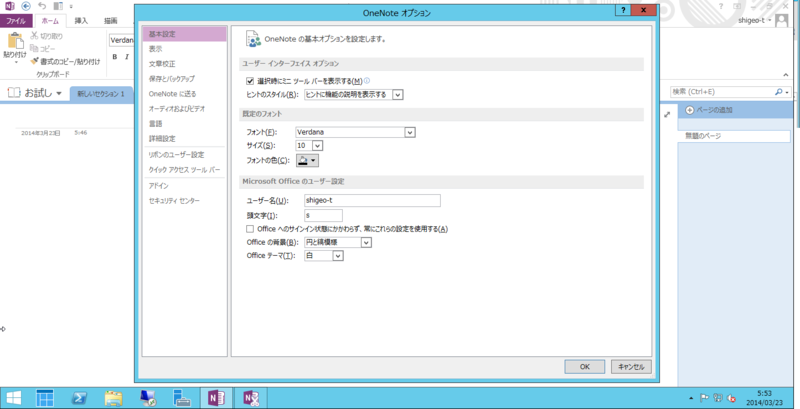Select セキュリティ センター category
The width and height of the screenshot is (800, 409).
[185, 201]
